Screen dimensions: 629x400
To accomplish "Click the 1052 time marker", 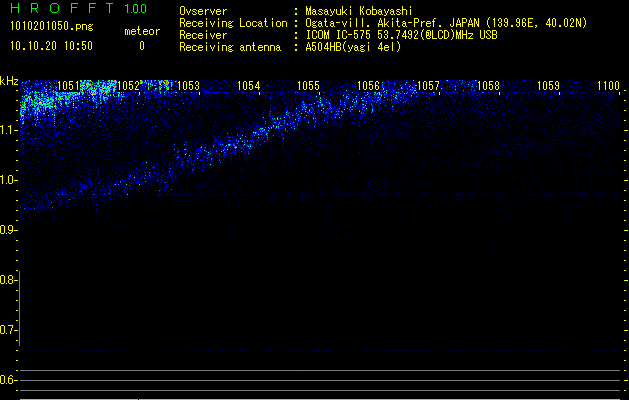I will [x=128, y=86].
